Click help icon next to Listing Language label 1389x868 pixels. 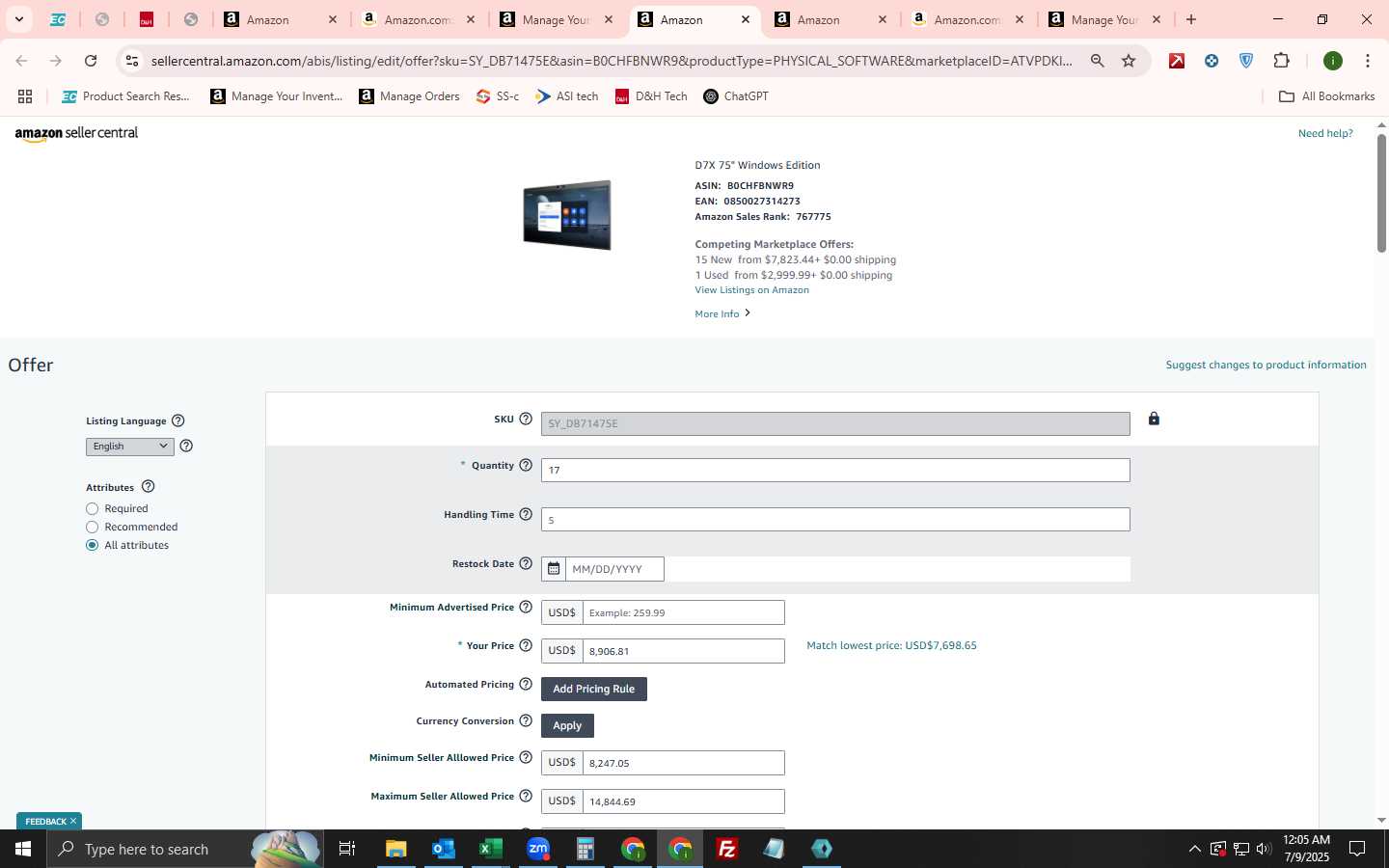coord(177,420)
